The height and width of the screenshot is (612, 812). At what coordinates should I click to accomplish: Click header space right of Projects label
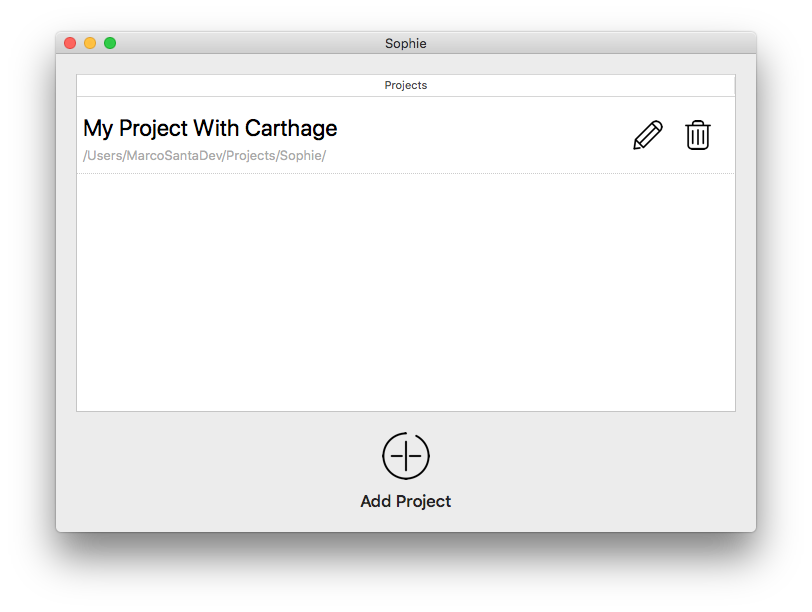[x=582, y=85]
